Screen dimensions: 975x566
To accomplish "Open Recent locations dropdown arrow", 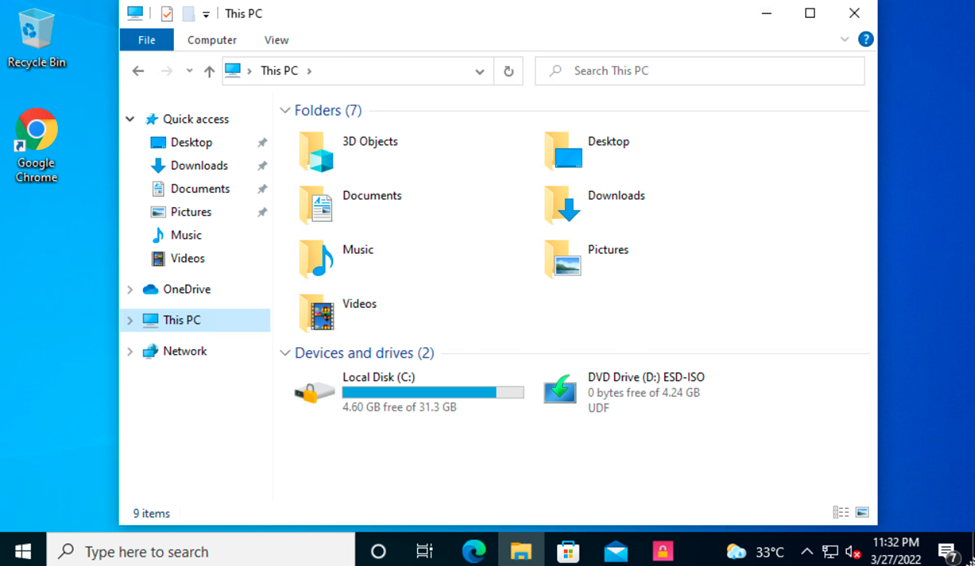I will [x=189, y=71].
